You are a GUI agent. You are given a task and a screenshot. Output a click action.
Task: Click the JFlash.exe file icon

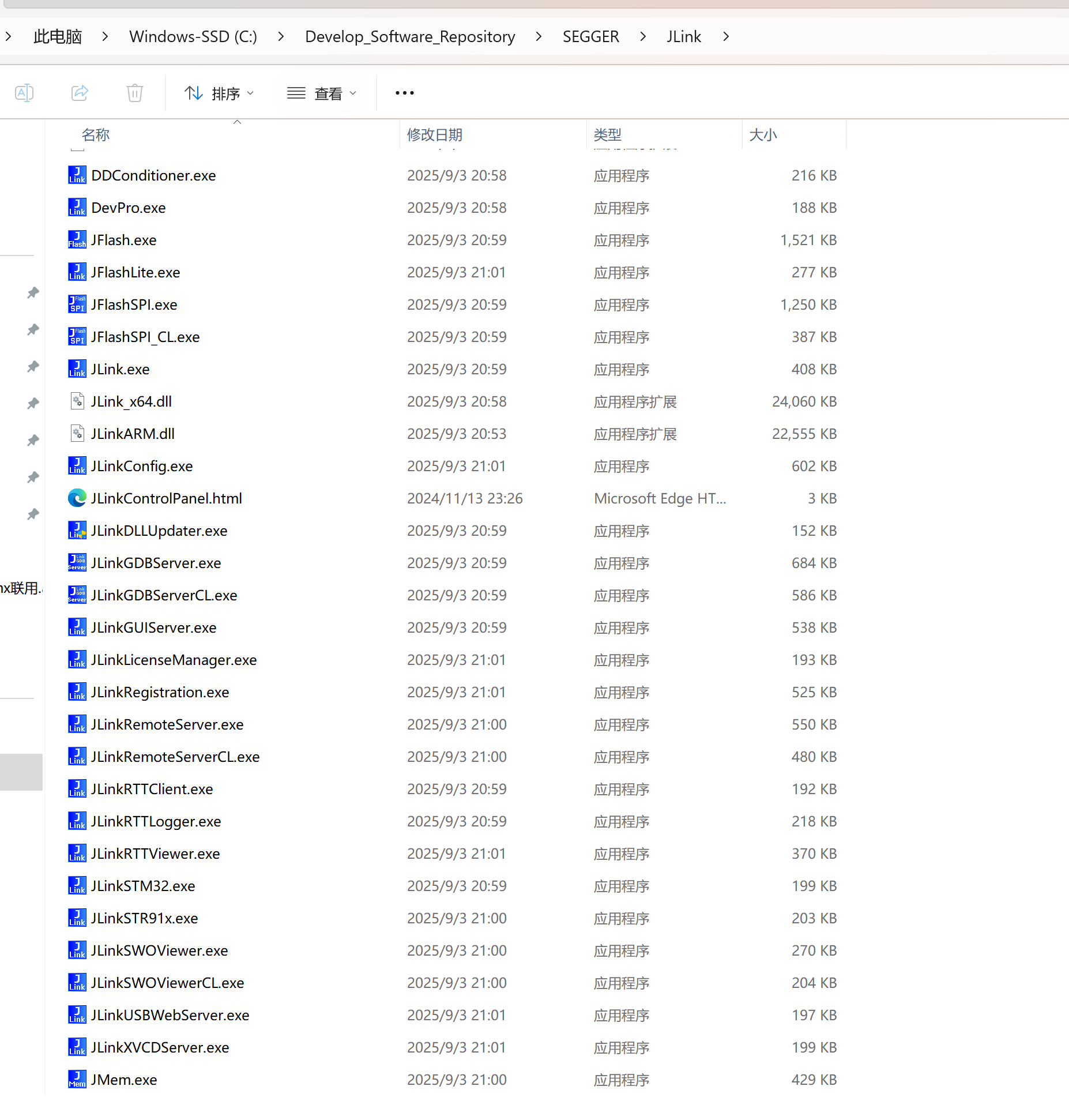tap(77, 240)
